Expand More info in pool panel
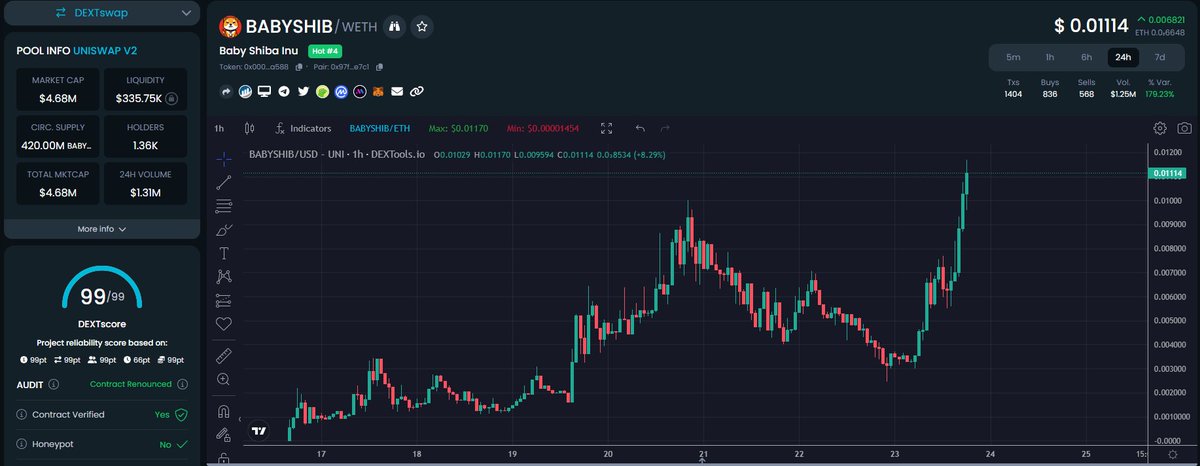 [x=101, y=229]
